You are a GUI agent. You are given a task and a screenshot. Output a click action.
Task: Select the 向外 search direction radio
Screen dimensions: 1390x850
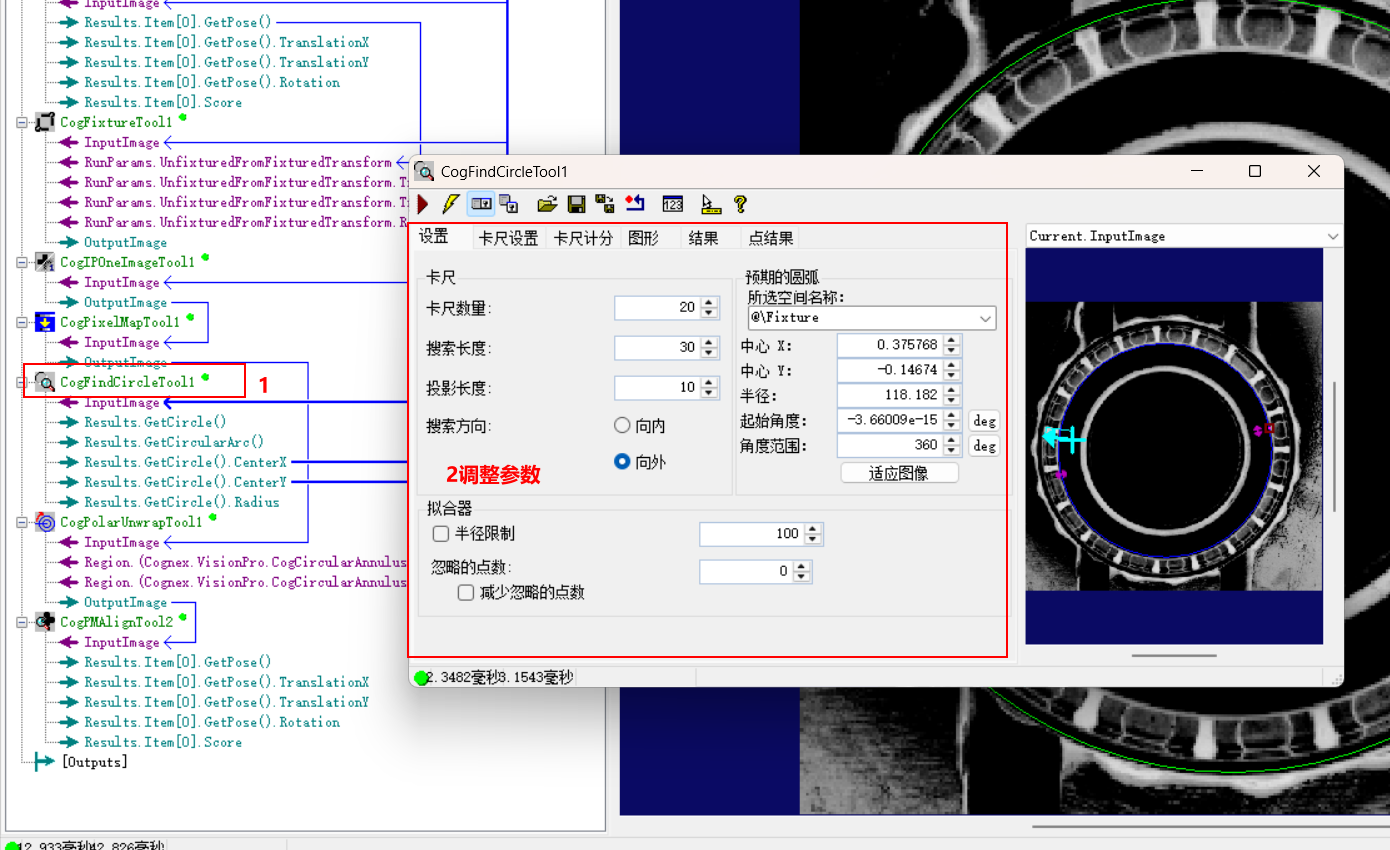click(622, 462)
